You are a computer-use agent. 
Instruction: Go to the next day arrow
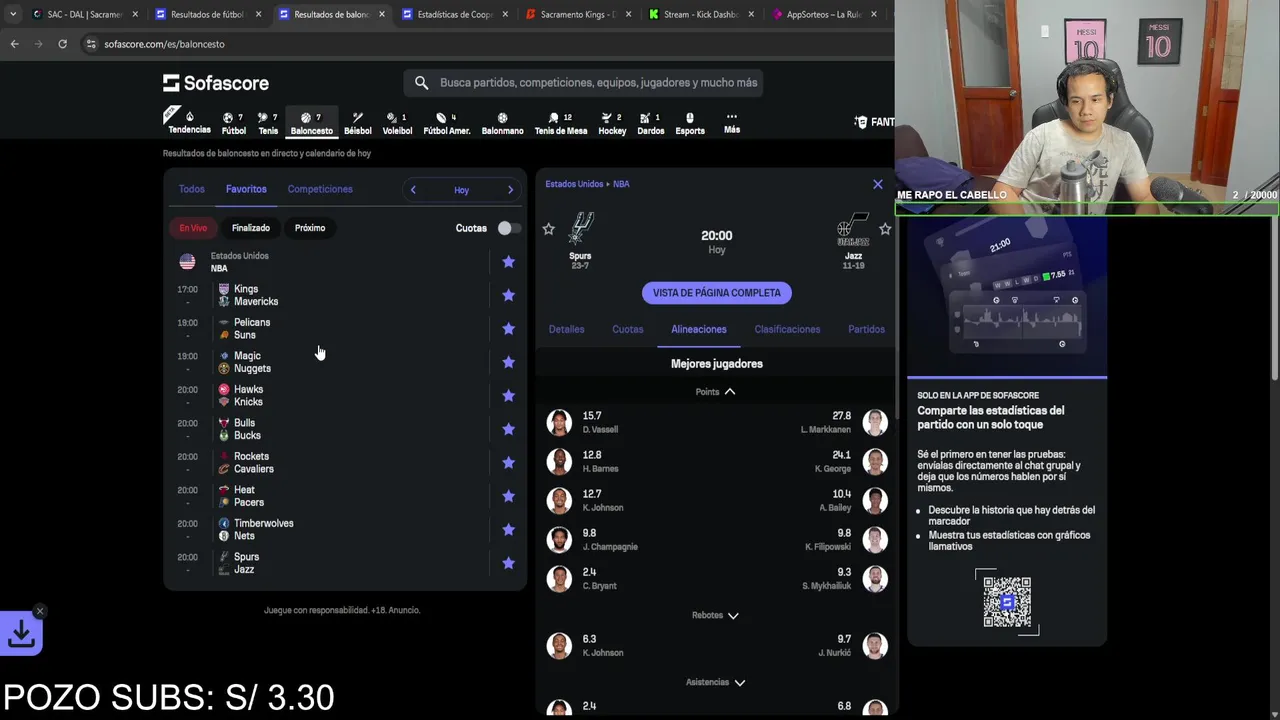[x=510, y=190]
